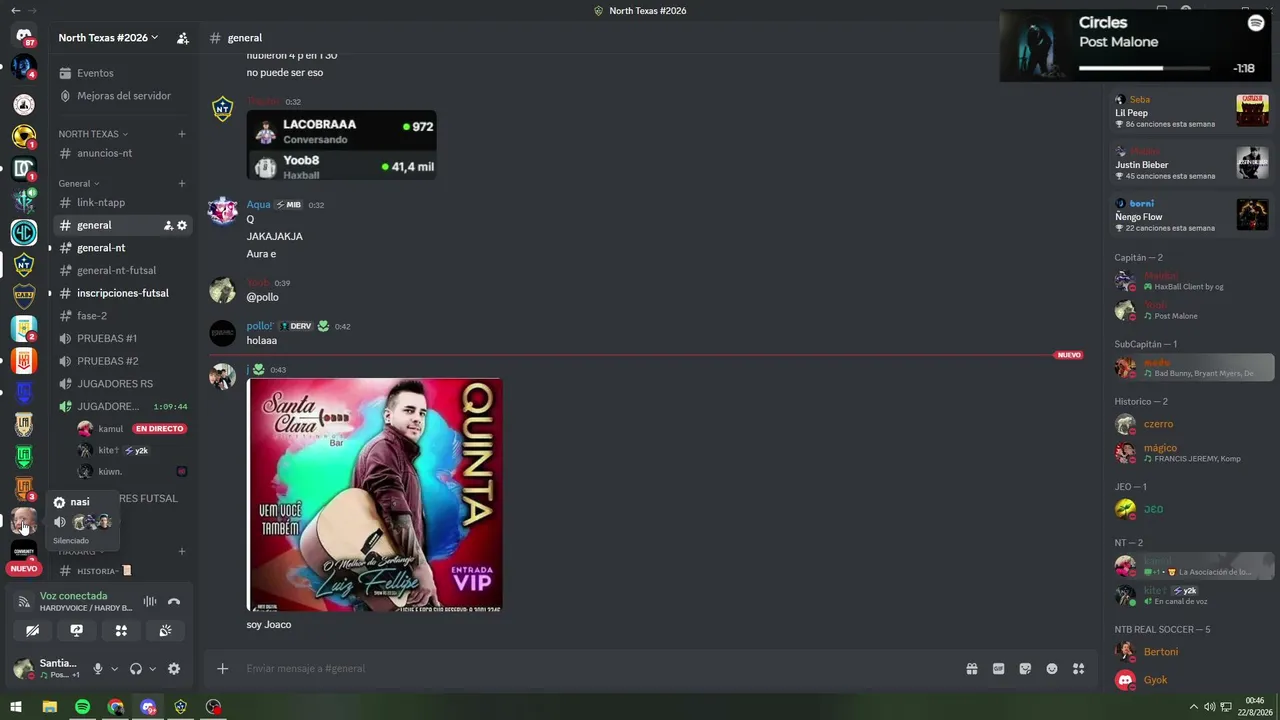Open Spotify logo in Circles overlay

click(x=1256, y=23)
